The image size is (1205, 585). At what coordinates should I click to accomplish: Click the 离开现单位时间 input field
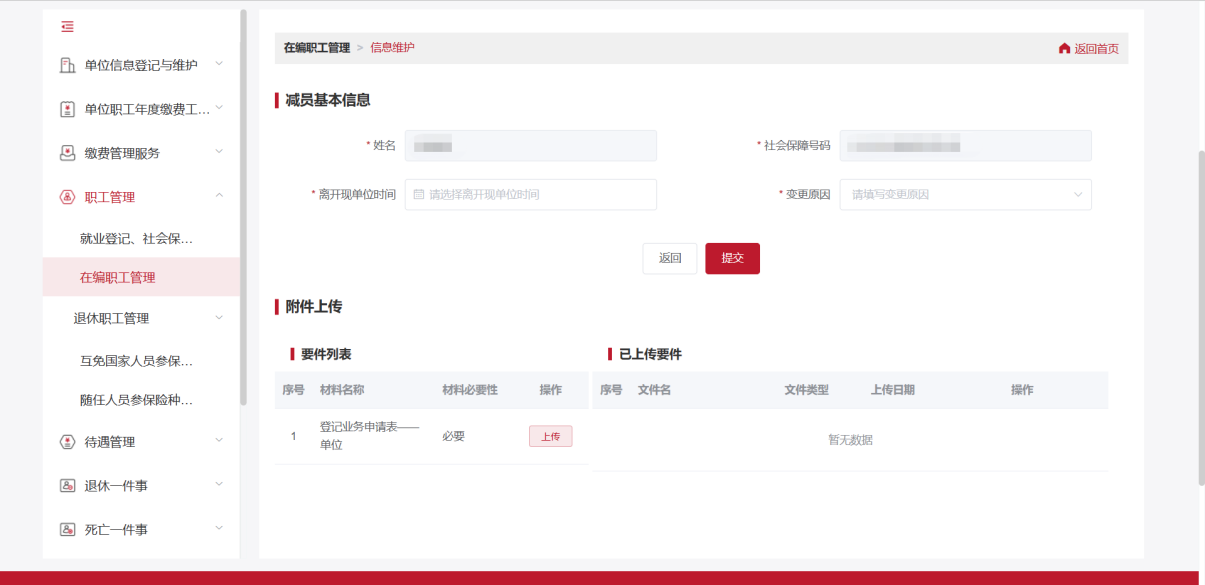[x=530, y=194]
